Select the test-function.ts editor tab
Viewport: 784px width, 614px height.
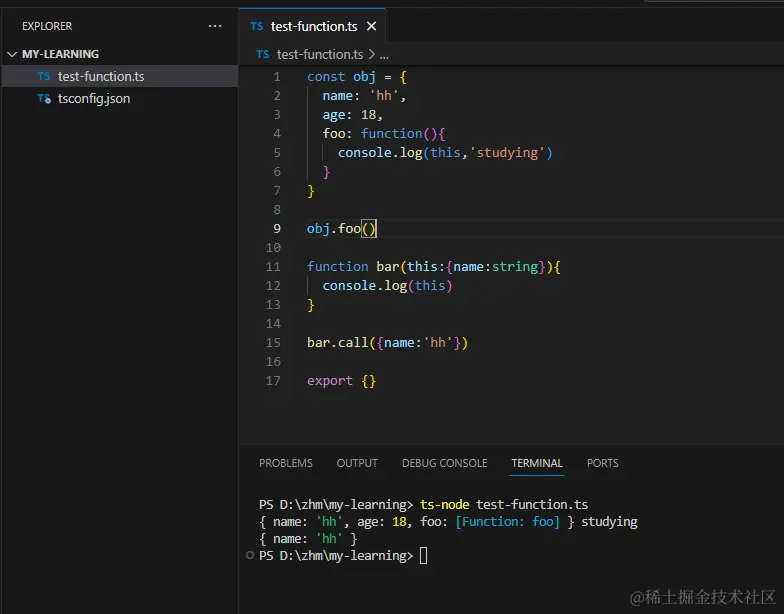click(x=314, y=26)
